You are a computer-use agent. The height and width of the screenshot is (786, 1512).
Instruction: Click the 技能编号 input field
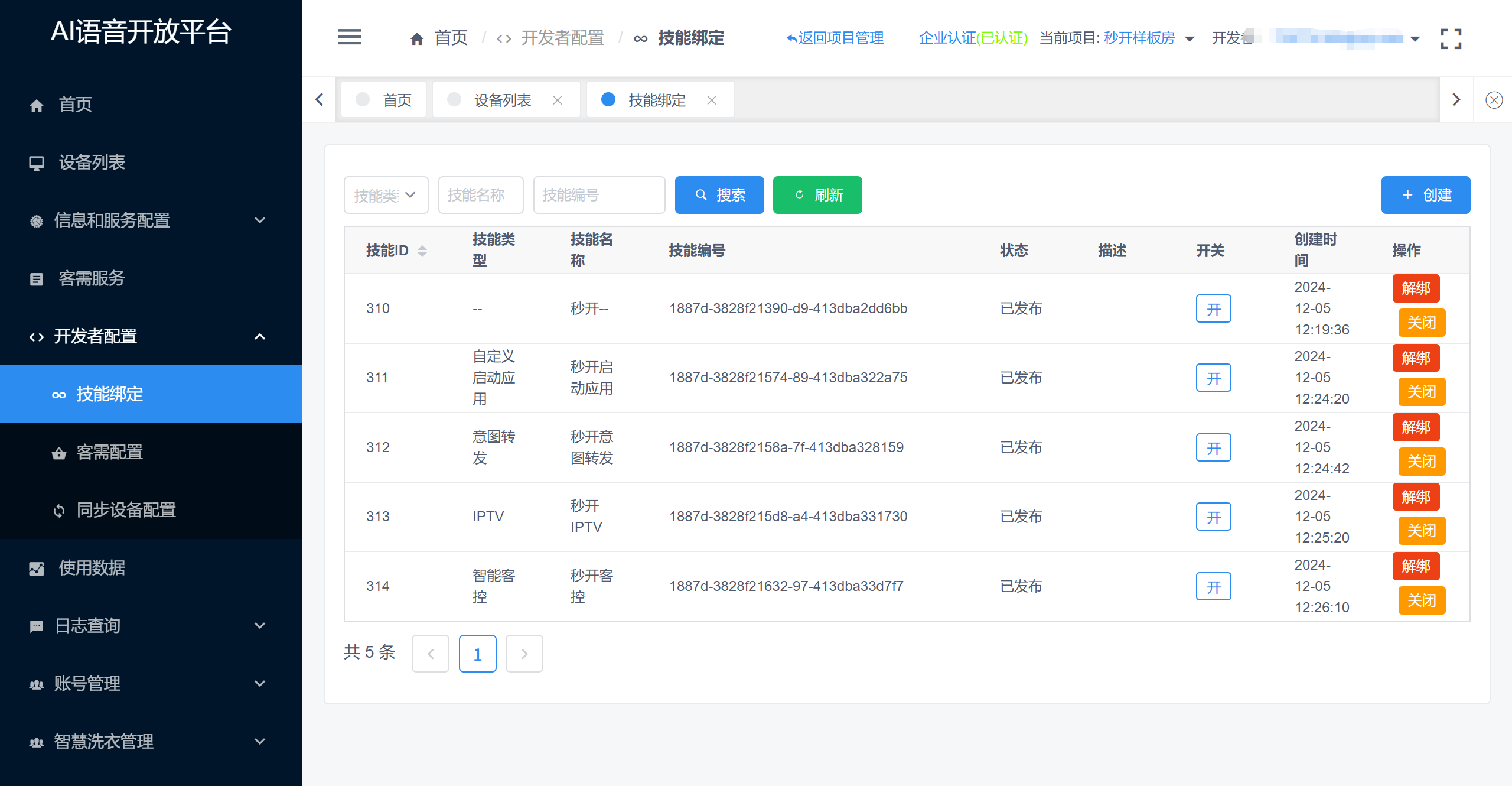tap(598, 195)
